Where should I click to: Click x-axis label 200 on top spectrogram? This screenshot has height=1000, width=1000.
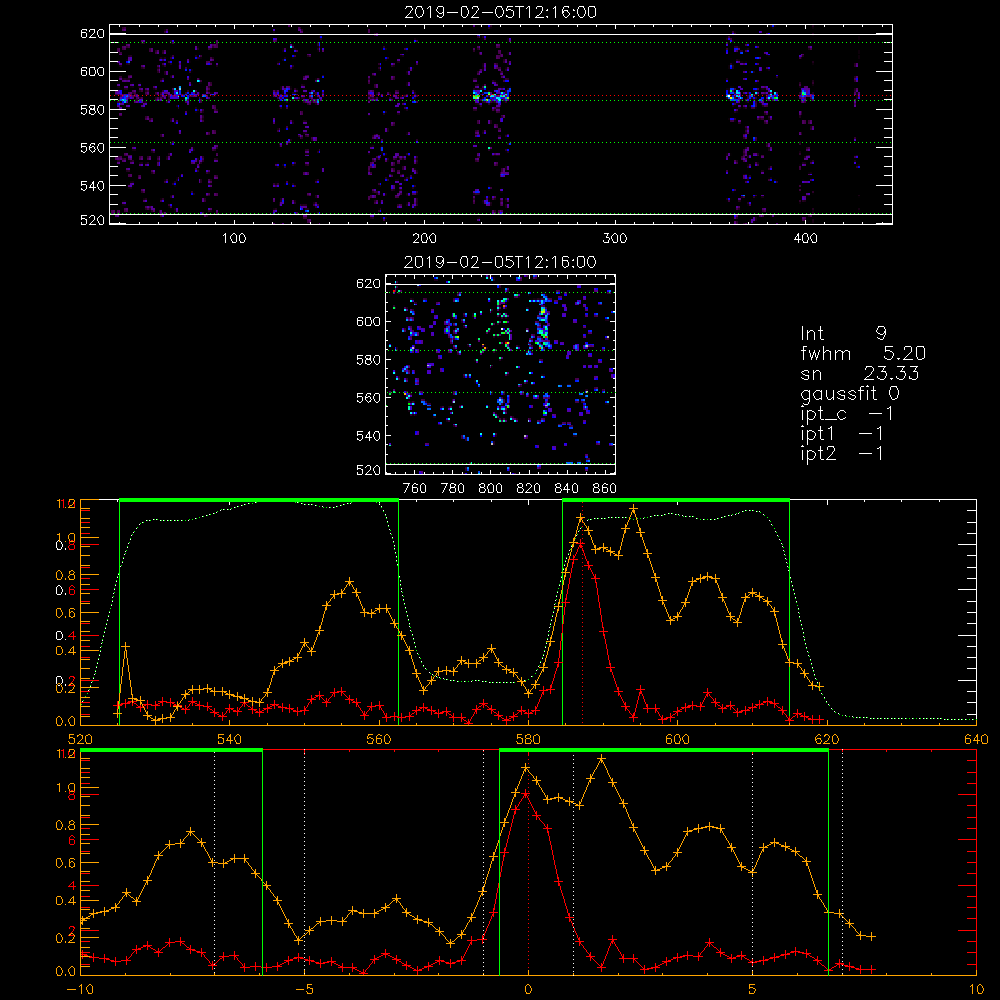pyautogui.click(x=424, y=239)
